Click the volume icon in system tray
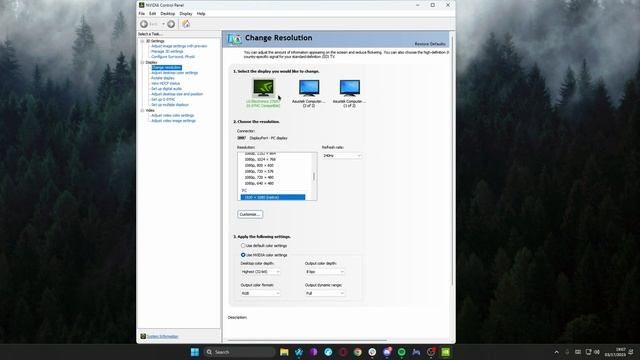640x360 pixels. point(597,352)
